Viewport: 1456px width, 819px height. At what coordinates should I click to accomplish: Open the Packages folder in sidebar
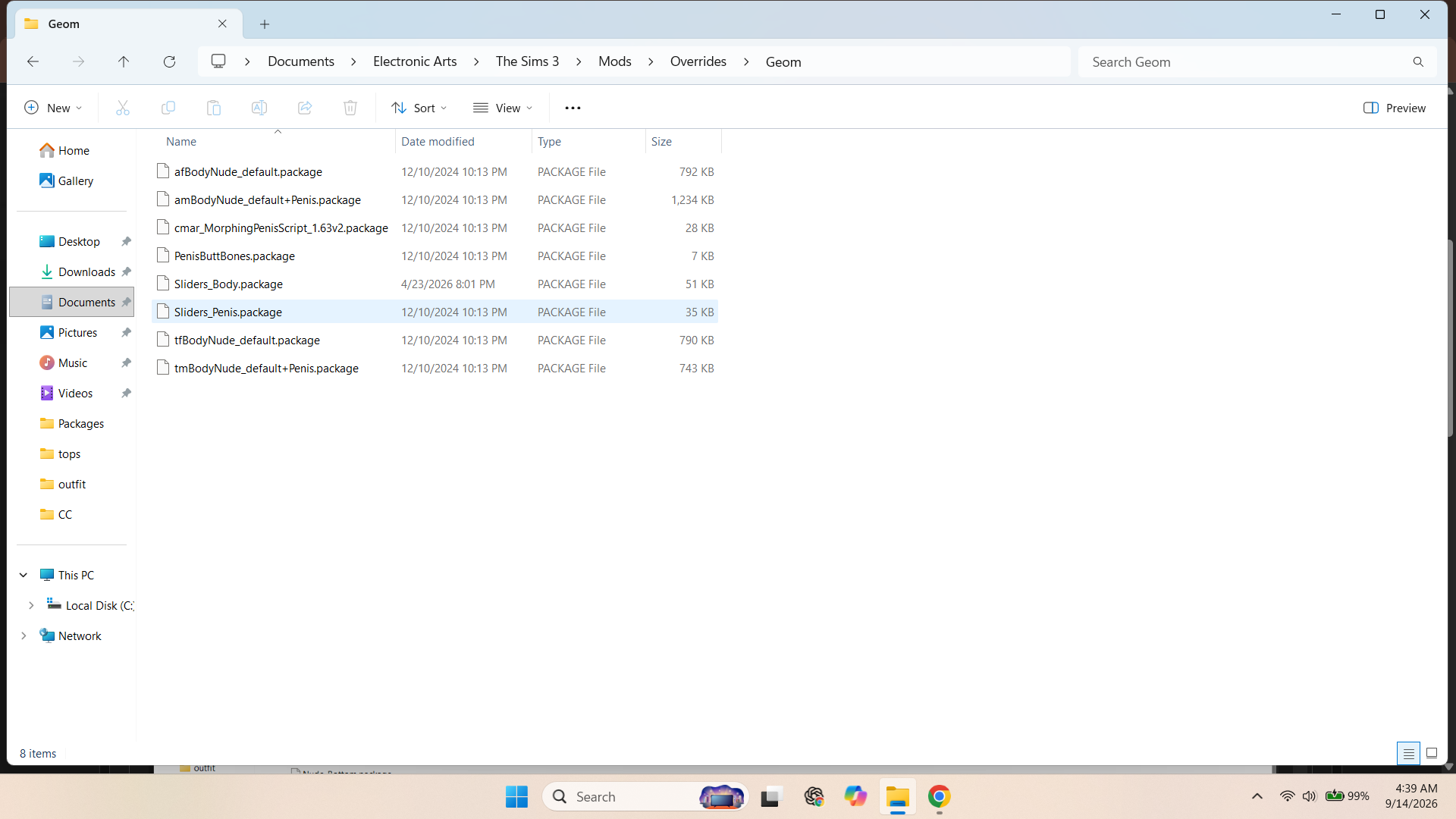tap(73, 423)
